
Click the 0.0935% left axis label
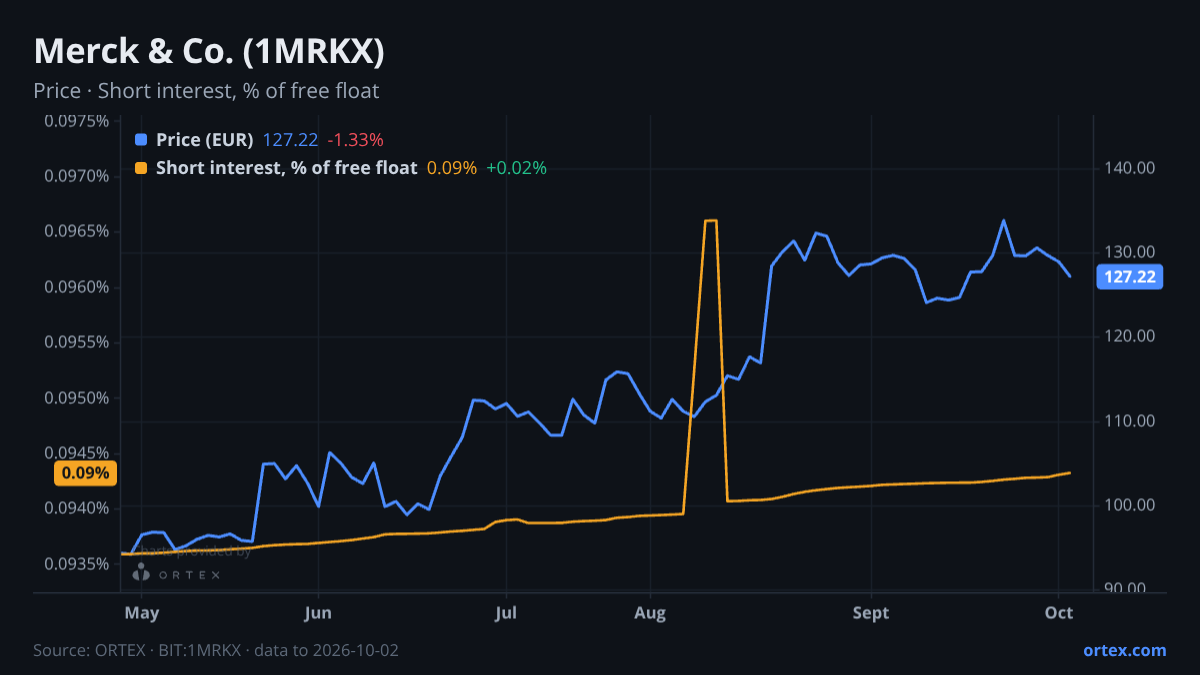tap(76, 564)
